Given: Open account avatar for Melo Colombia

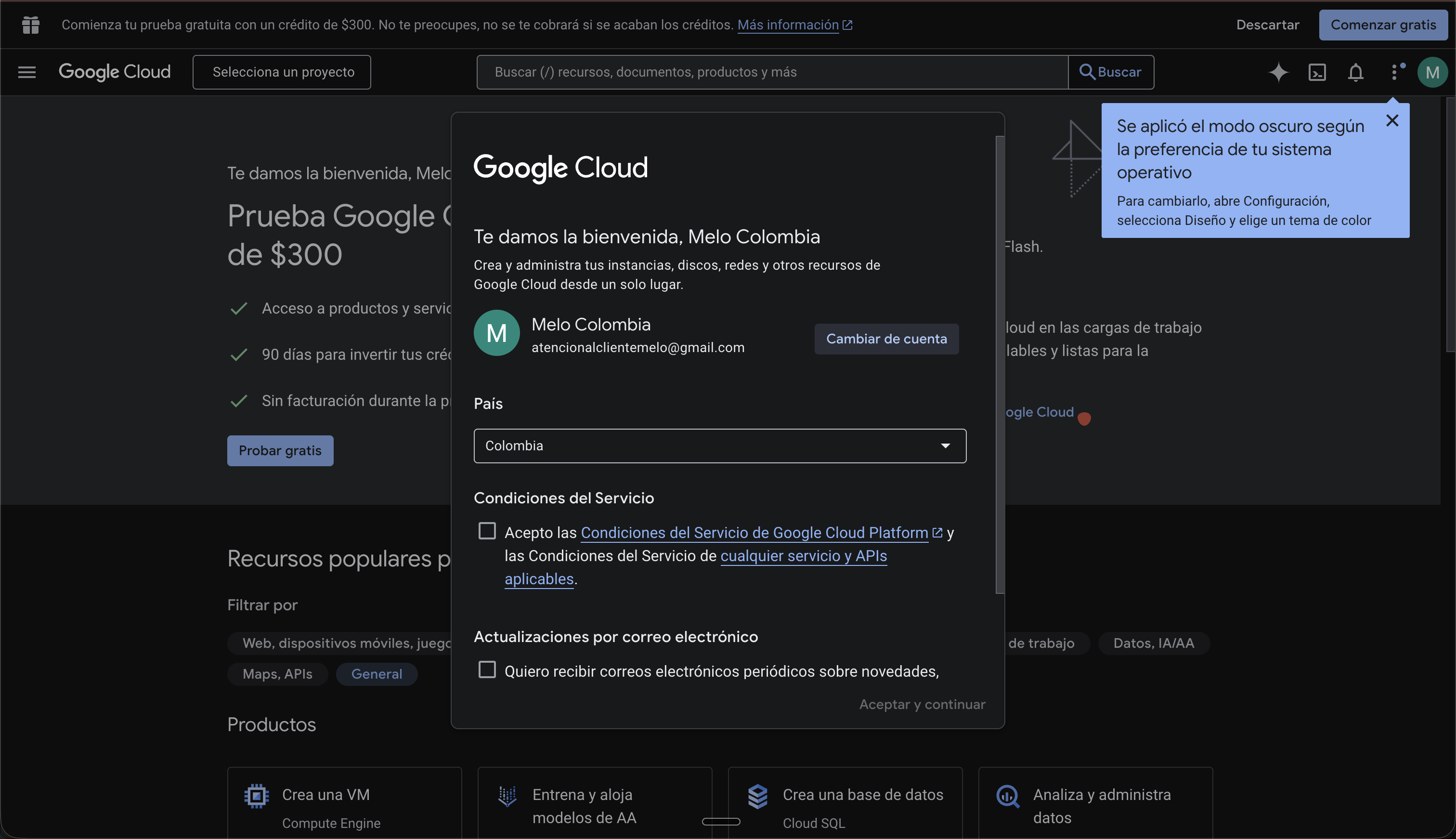Looking at the screenshot, I should (x=1433, y=71).
